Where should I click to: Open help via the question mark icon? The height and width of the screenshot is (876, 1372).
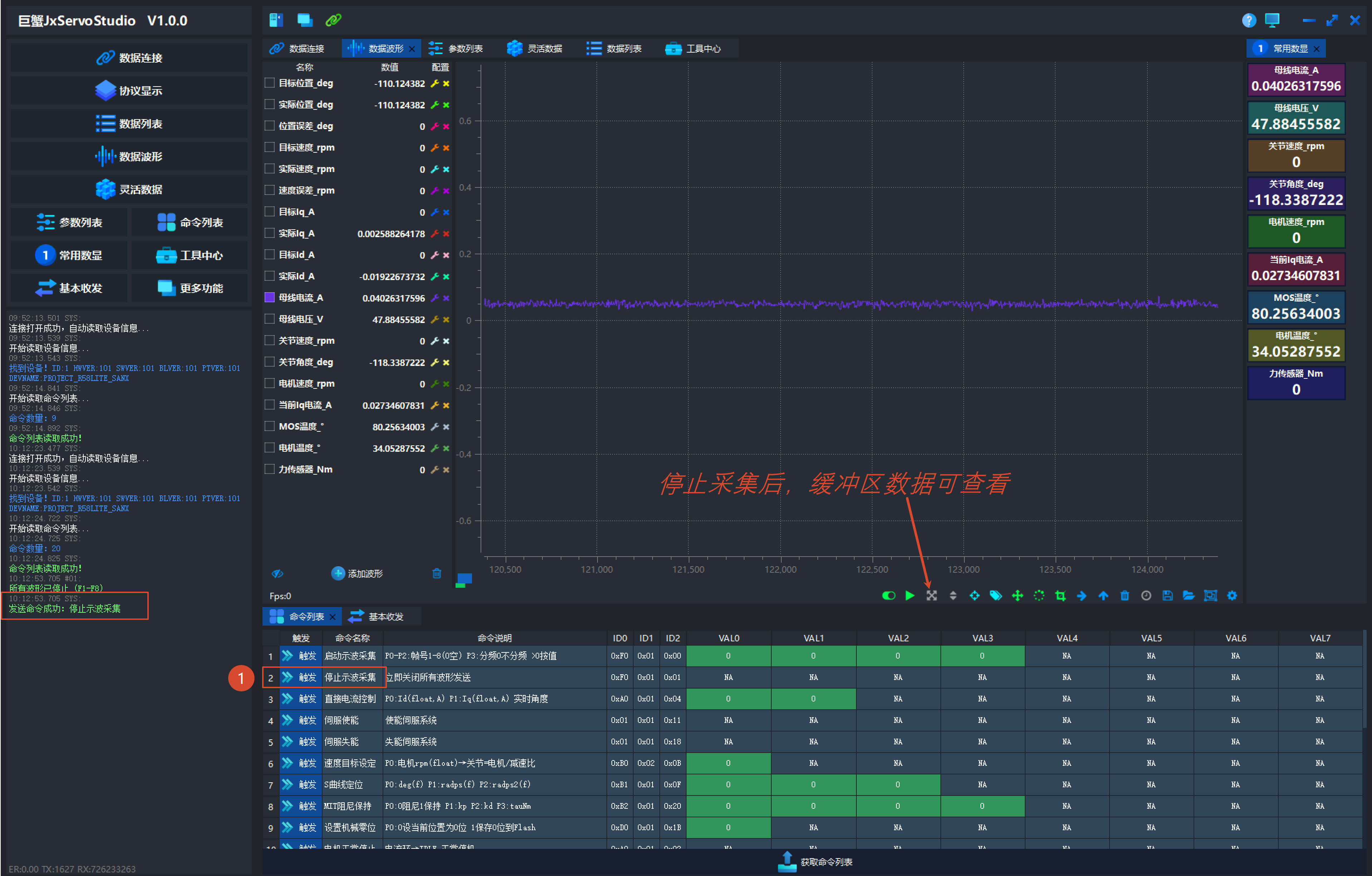[x=1249, y=20]
